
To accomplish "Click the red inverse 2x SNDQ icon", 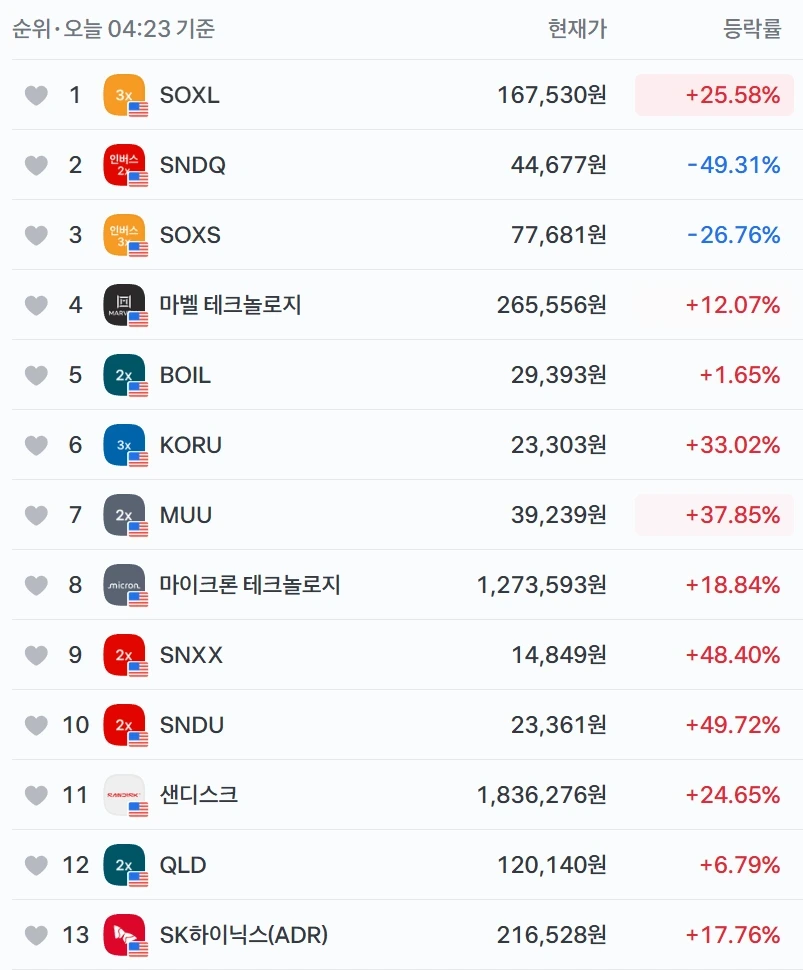I will 124,165.
